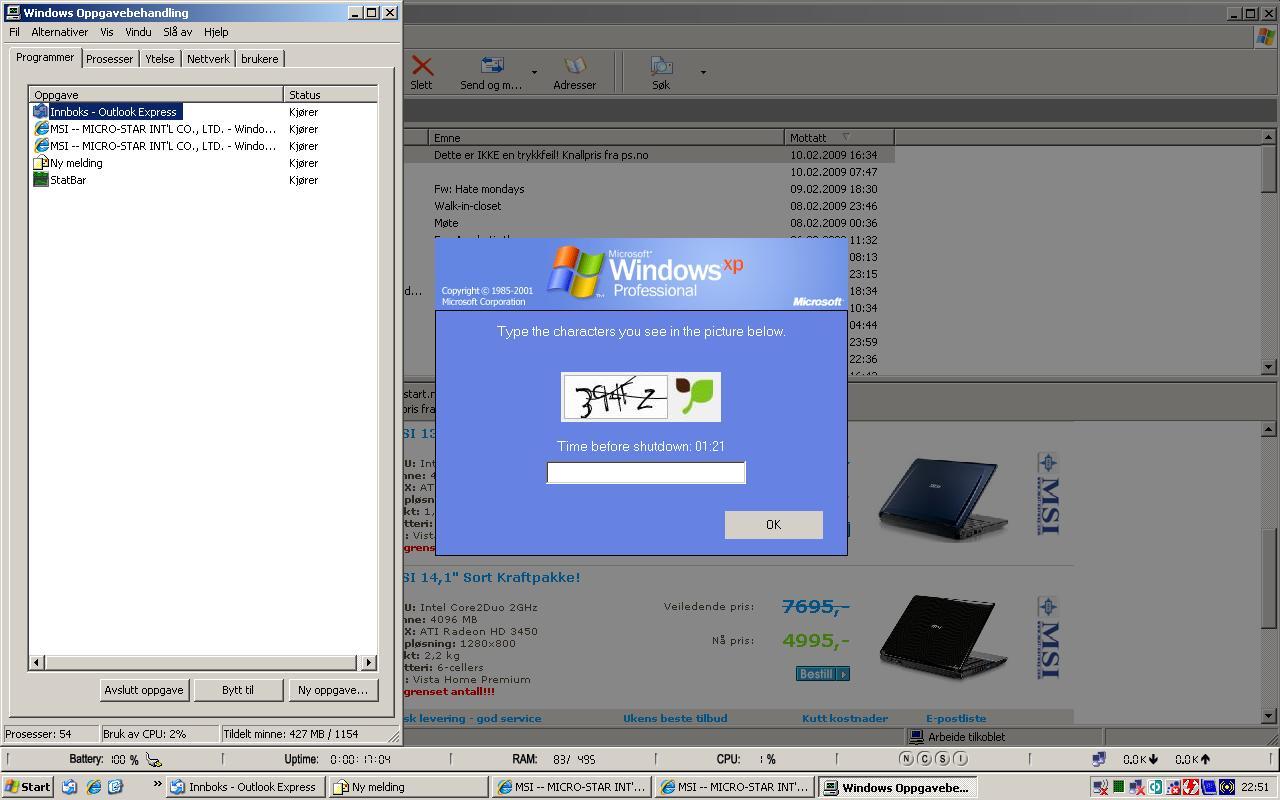The image size is (1280, 800).
Task: Select the StatBar task icon in list
Action: click(41, 180)
